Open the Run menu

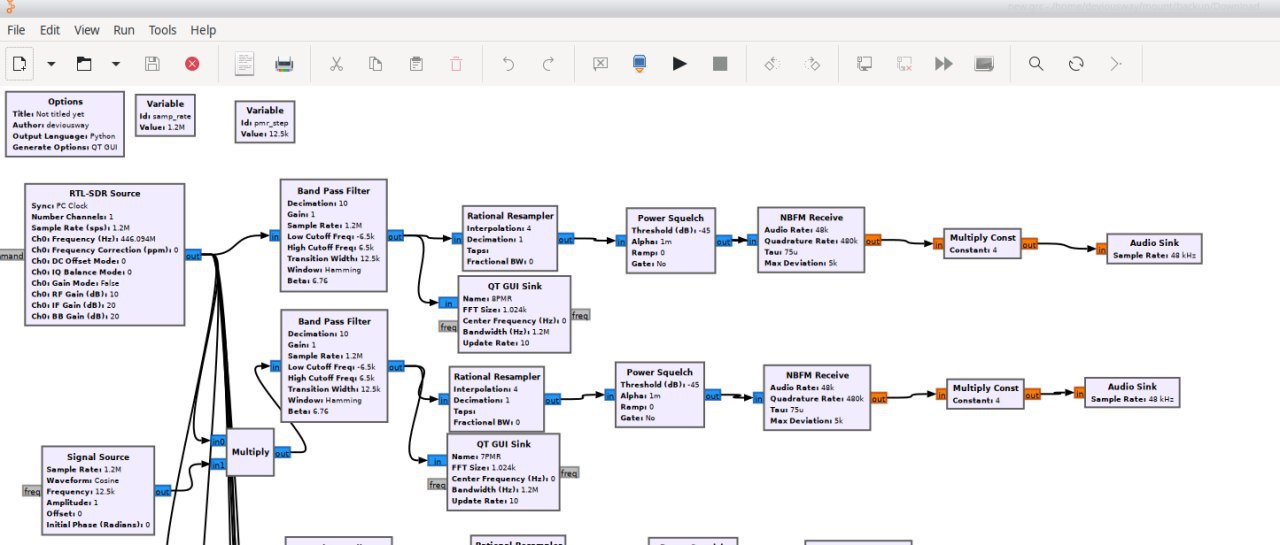click(124, 30)
